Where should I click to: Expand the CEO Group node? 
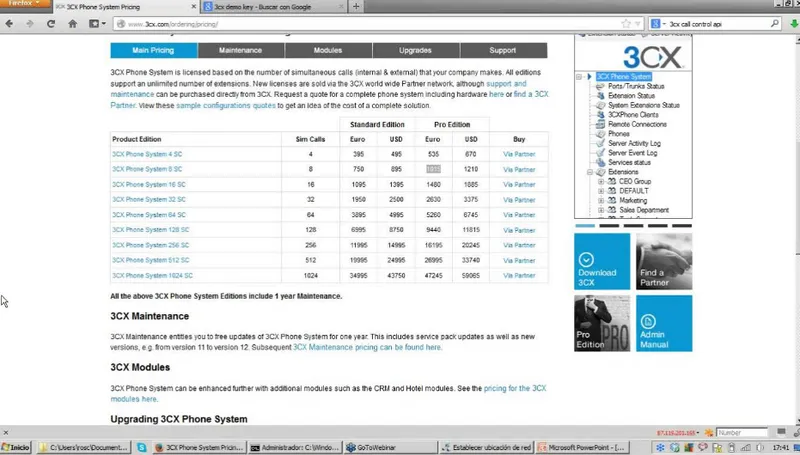tap(601, 182)
